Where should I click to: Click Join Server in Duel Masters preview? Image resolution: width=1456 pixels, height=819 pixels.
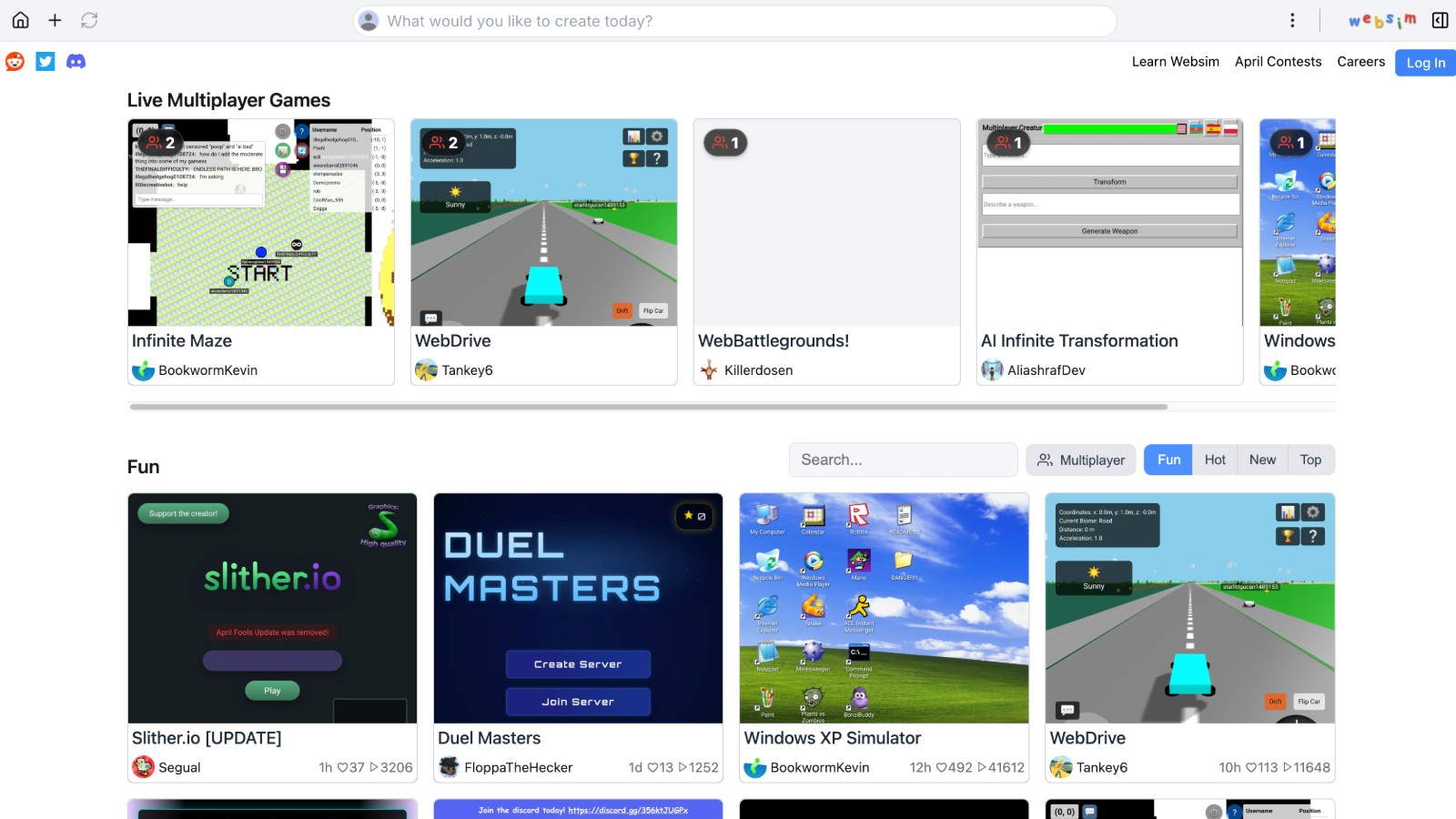pos(578,702)
